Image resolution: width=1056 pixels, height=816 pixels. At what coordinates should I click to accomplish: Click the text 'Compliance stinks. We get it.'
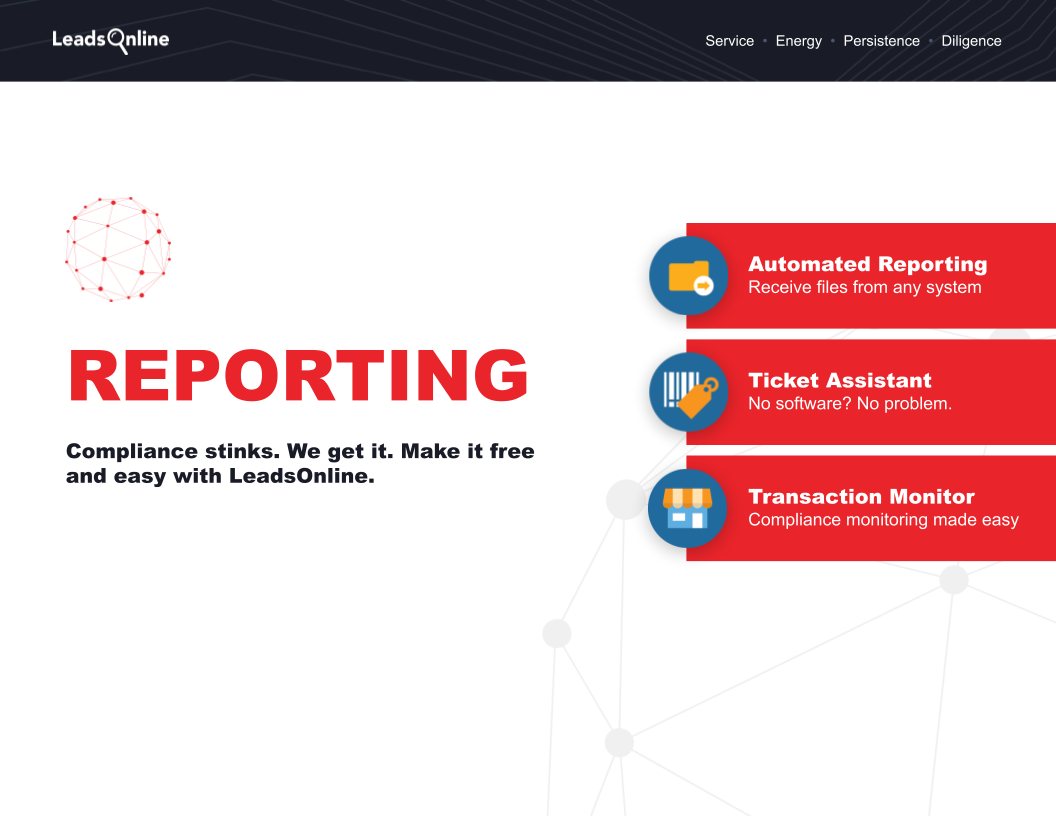click(230, 451)
